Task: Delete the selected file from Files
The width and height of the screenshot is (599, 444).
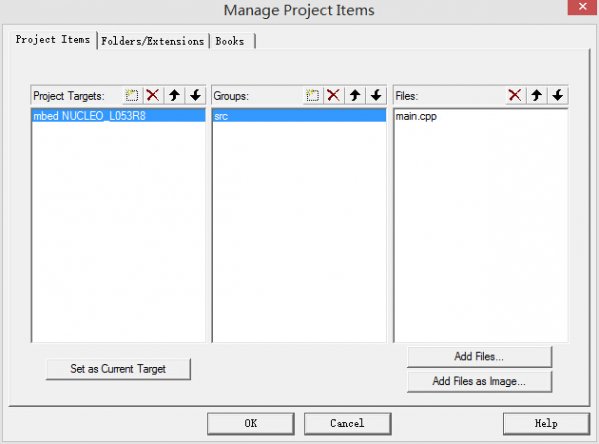Action: point(515,95)
